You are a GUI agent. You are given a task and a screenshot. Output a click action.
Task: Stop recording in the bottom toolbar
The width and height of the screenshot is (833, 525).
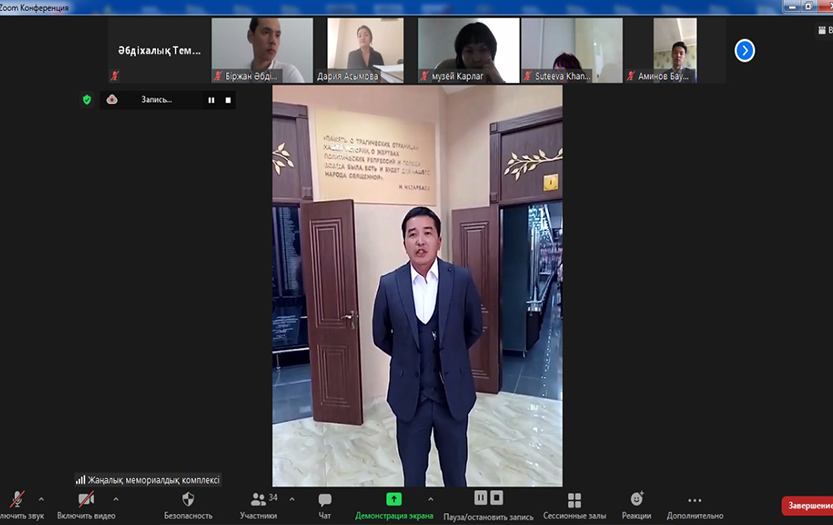497,497
